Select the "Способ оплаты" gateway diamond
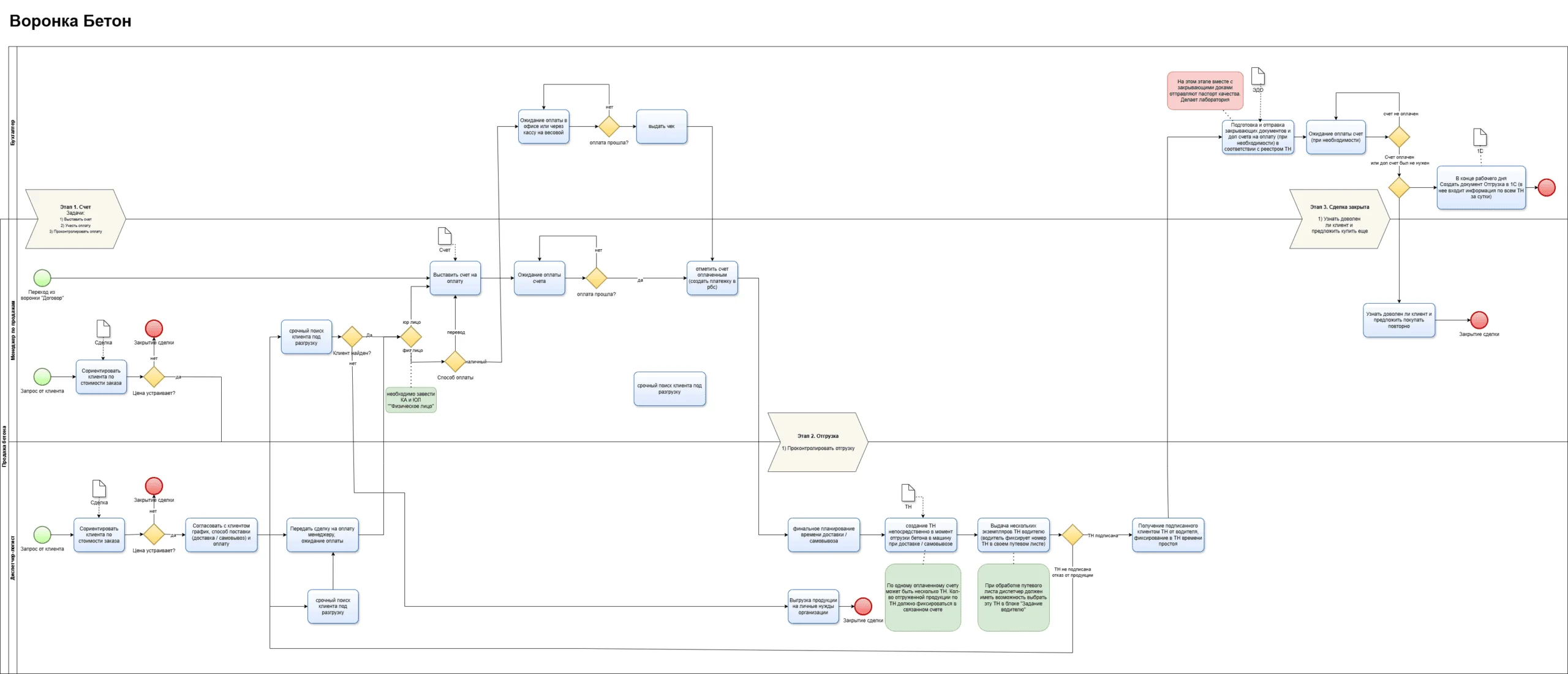The image size is (1568, 674). pyautogui.click(x=454, y=361)
